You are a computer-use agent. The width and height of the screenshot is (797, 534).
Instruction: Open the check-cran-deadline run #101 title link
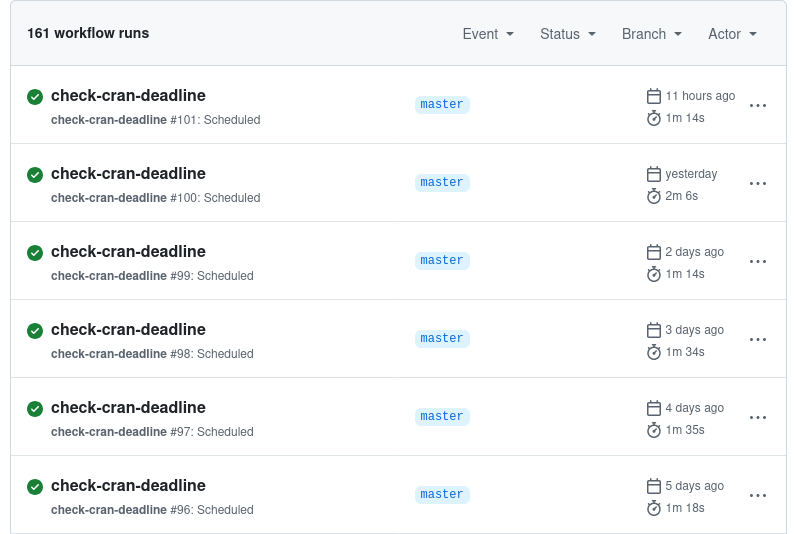click(128, 96)
